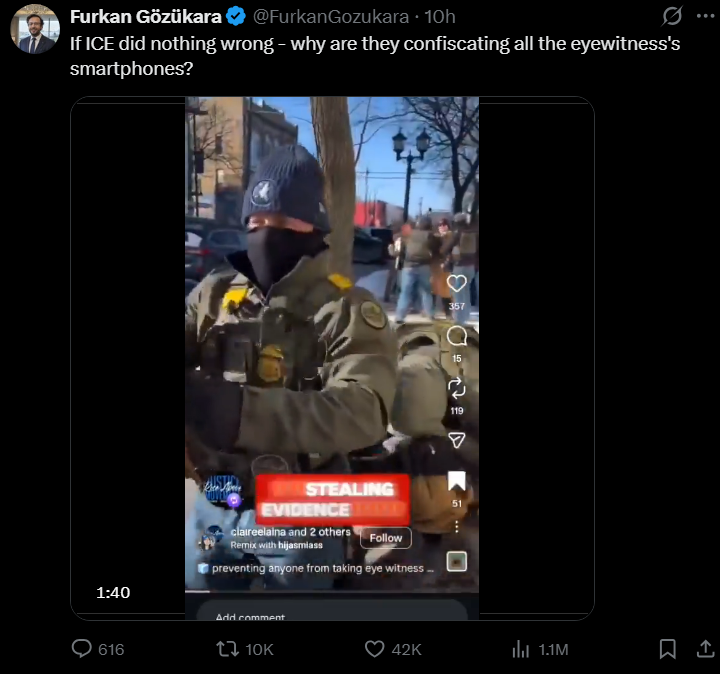Click the Follow button in the video

click(386, 538)
